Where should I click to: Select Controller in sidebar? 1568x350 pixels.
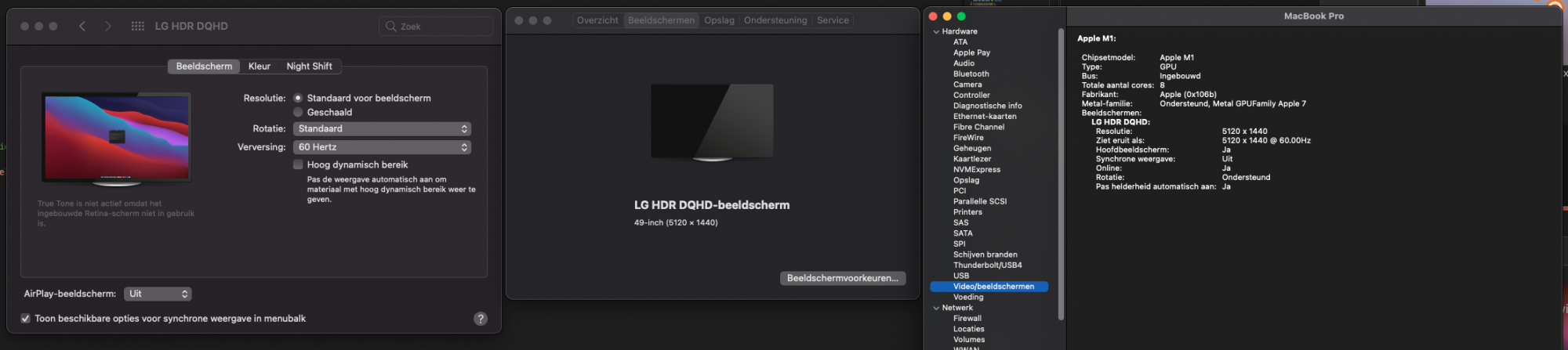(971, 95)
